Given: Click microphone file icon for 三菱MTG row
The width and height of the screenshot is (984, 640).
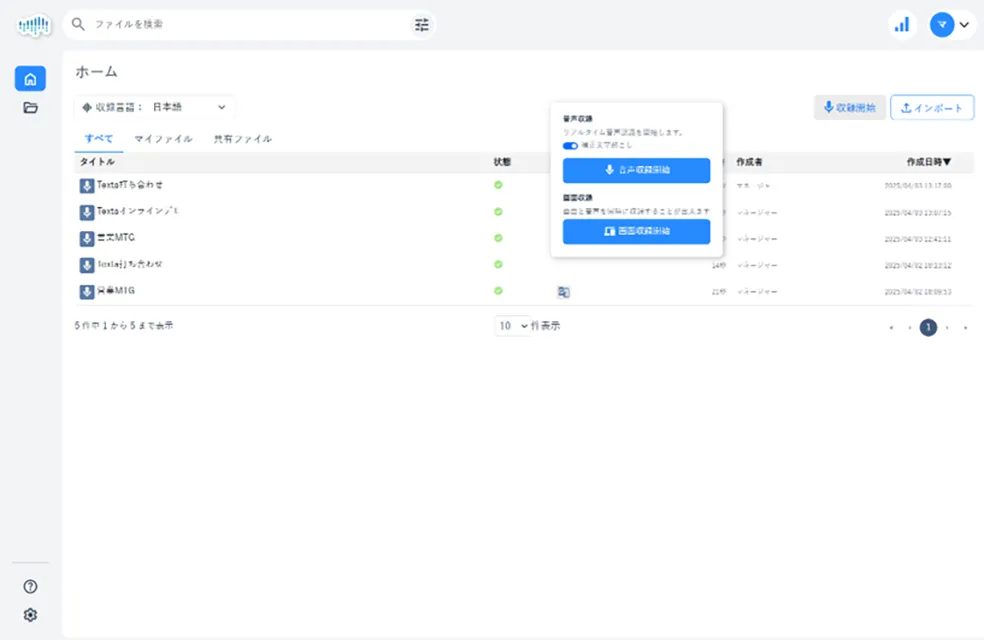Looking at the screenshot, I should point(87,238).
